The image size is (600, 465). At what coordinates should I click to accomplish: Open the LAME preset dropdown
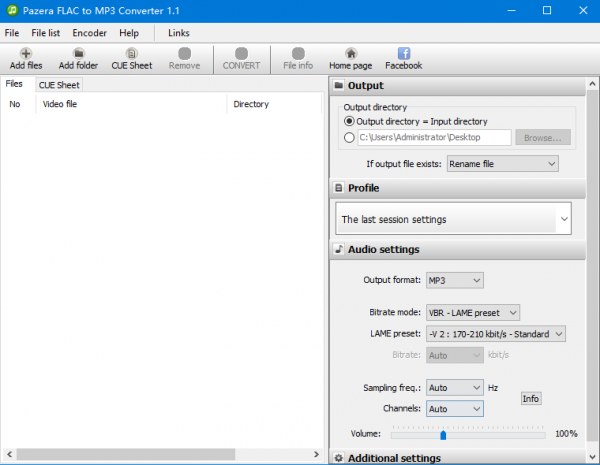(496, 334)
